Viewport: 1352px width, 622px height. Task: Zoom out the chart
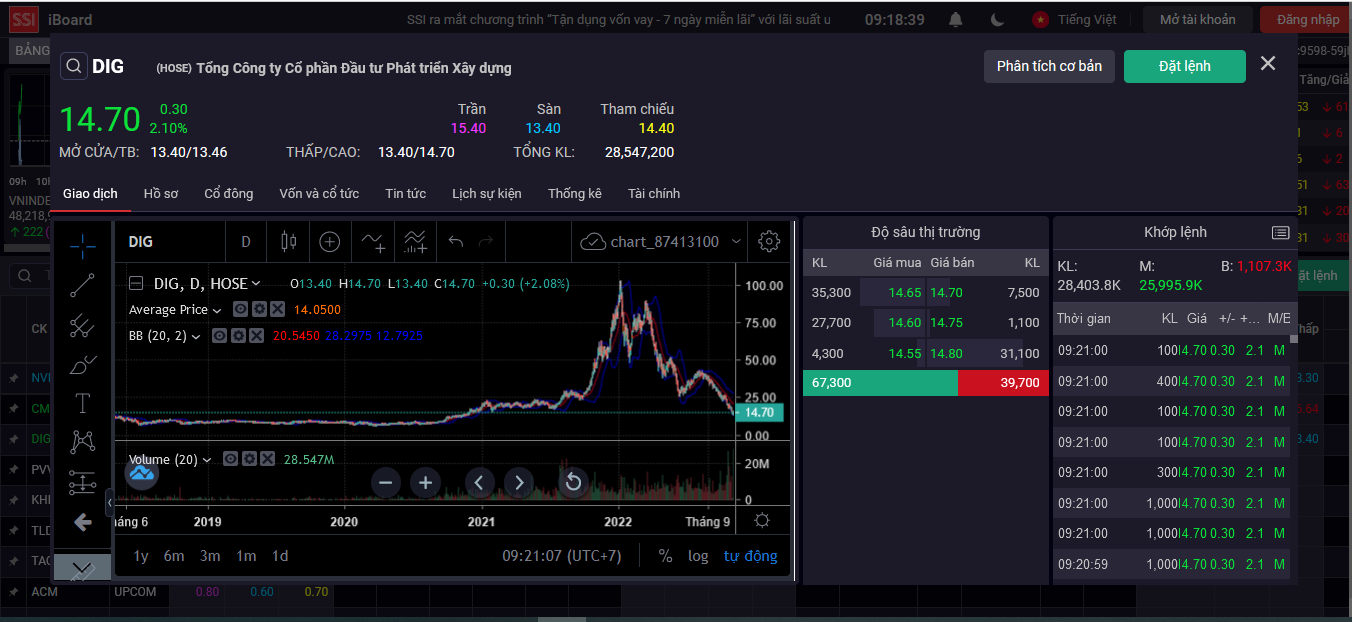coord(386,483)
